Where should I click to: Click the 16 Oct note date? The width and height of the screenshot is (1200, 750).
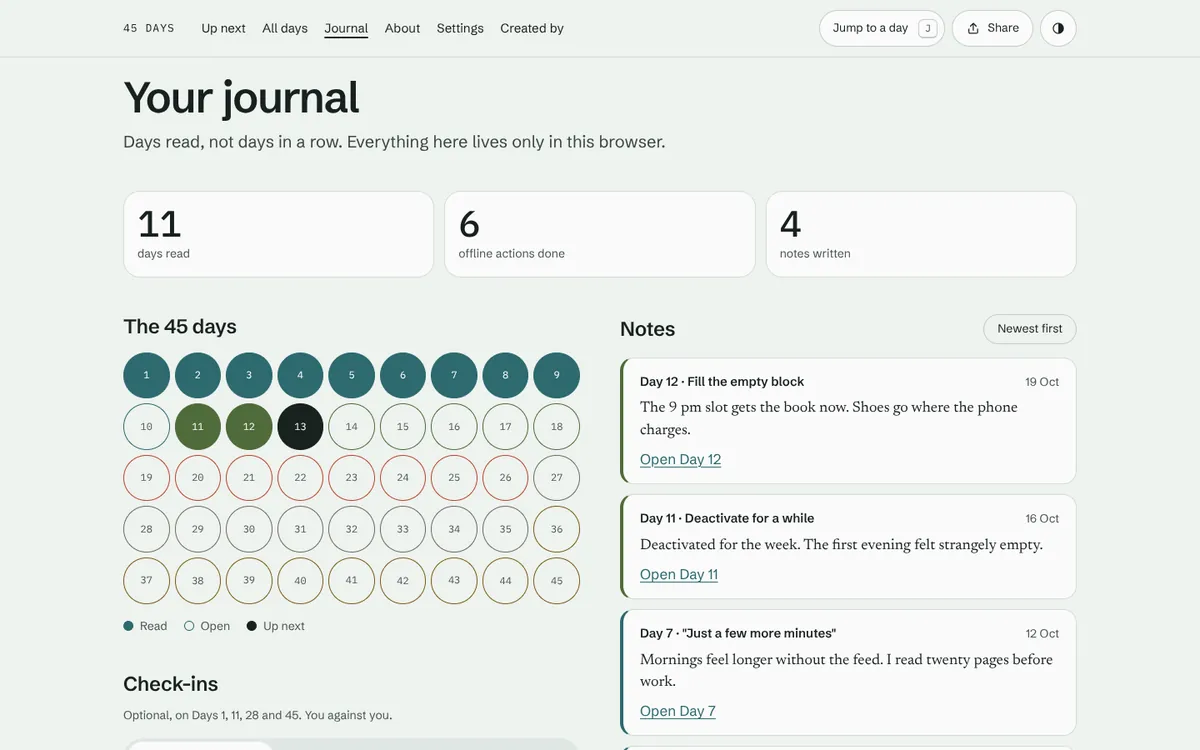1042,518
